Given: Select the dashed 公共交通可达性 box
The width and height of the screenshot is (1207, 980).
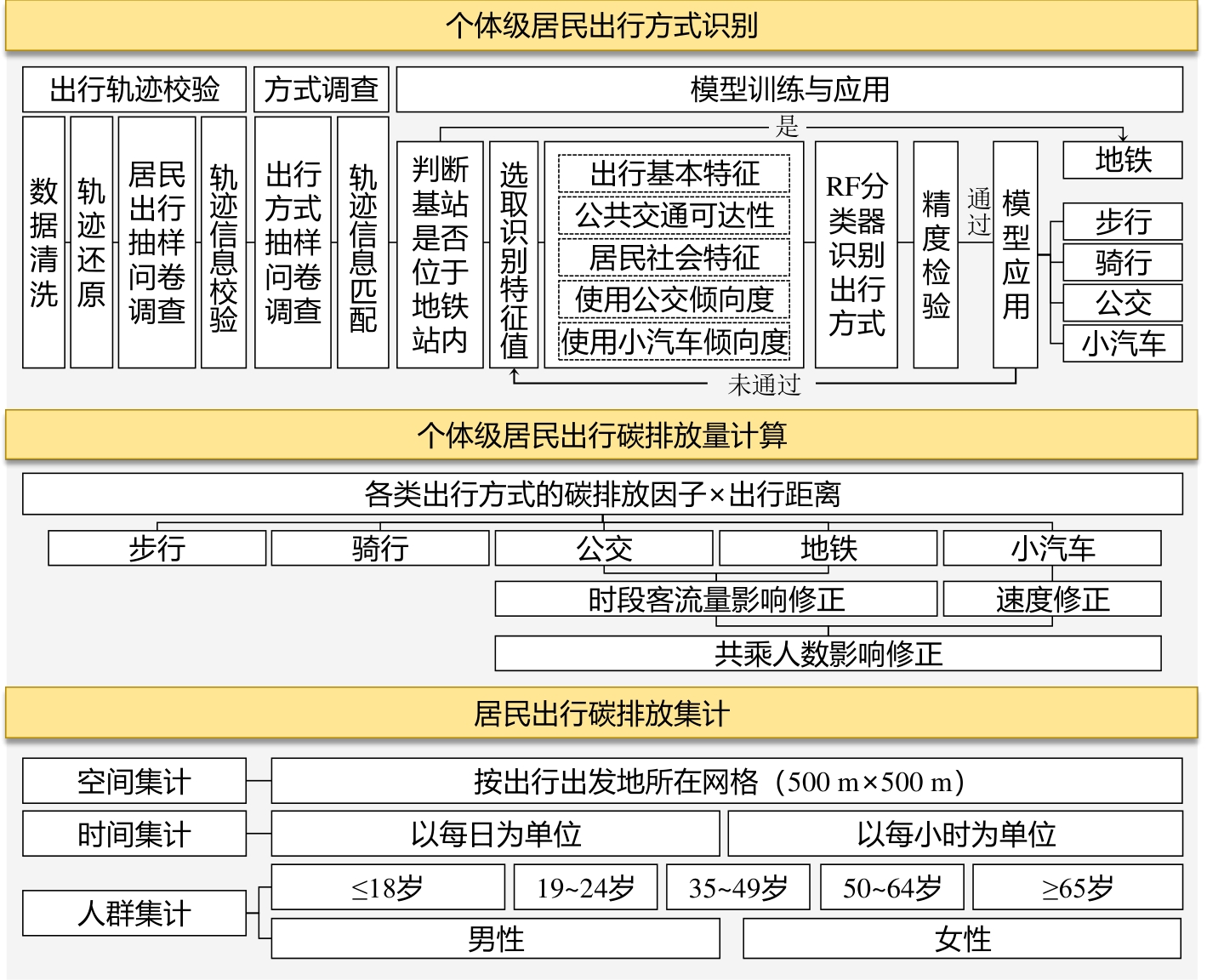Looking at the screenshot, I should (x=675, y=215).
